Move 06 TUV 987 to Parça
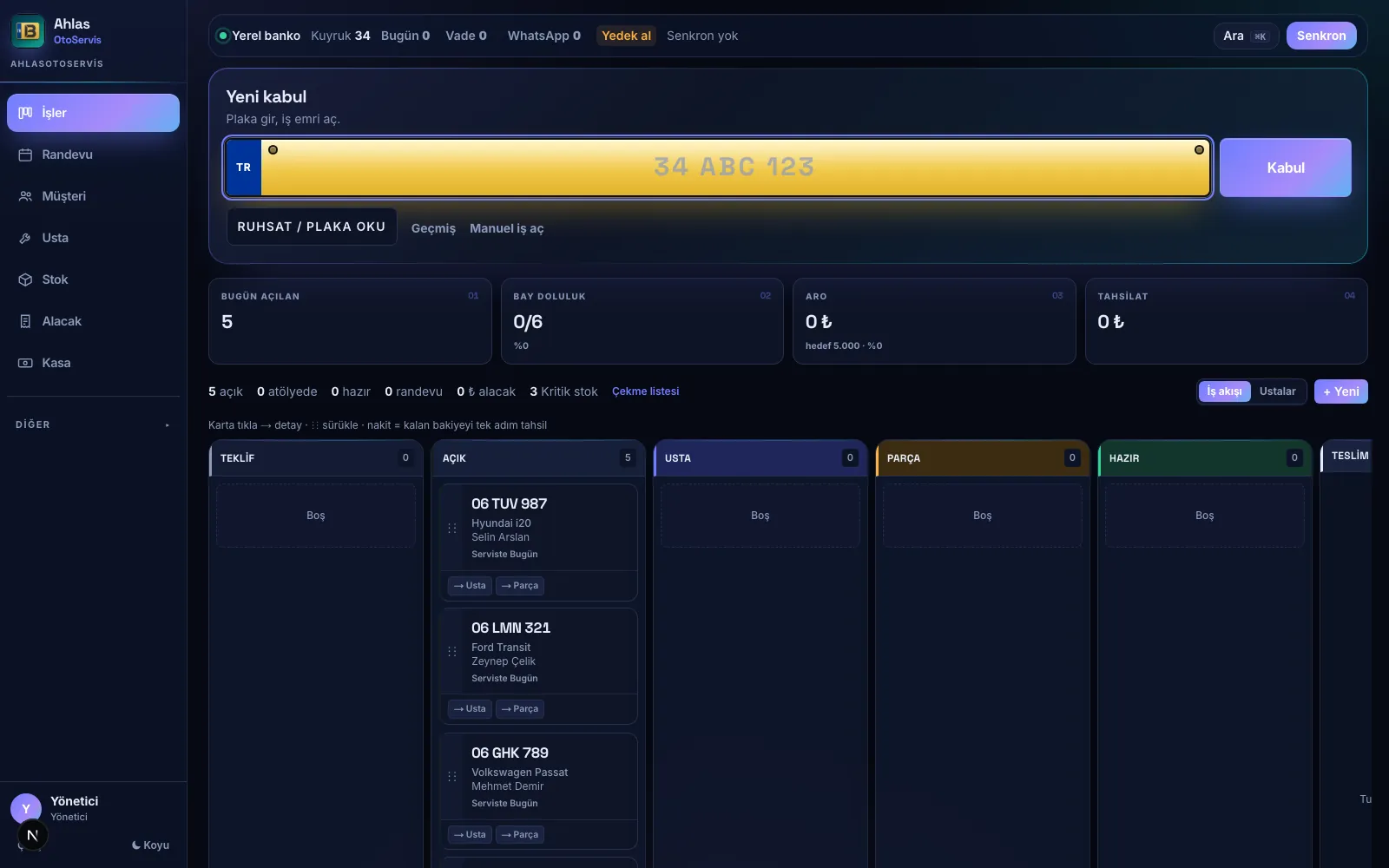The height and width of the screenshot is (868, 1389). click(x=520, y=586)
